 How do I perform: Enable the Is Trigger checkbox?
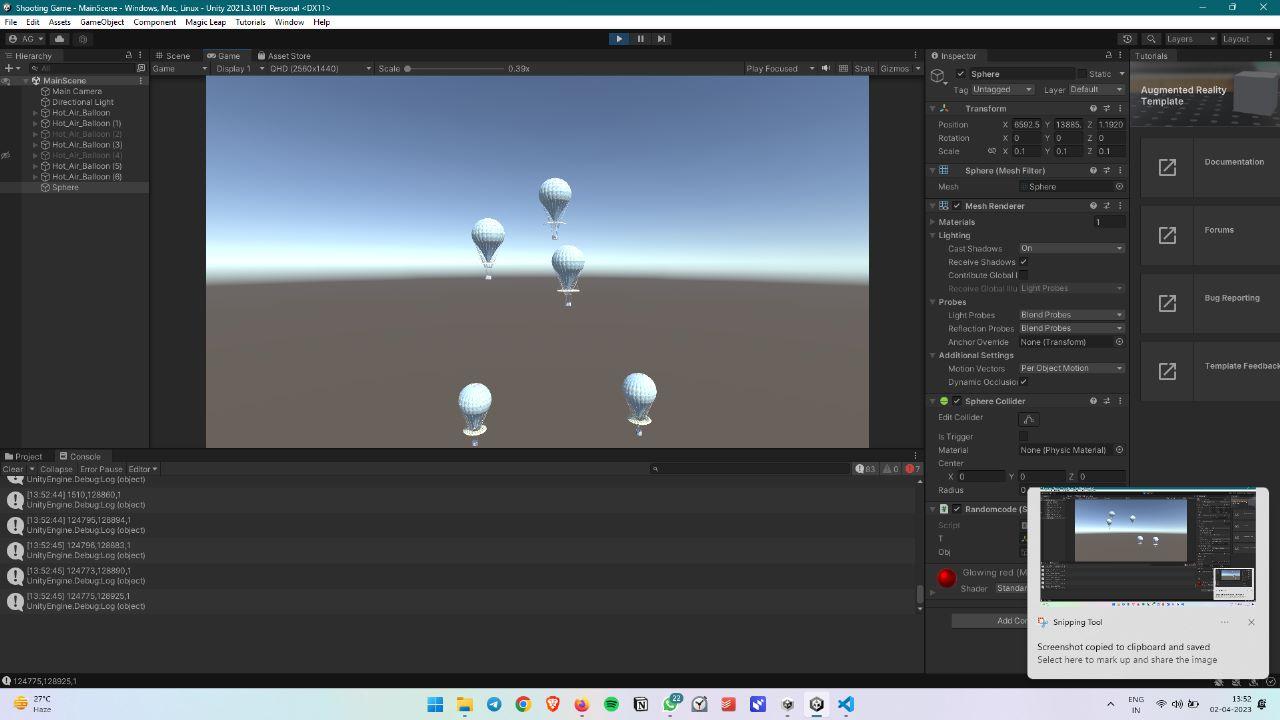pos(1023,437)
